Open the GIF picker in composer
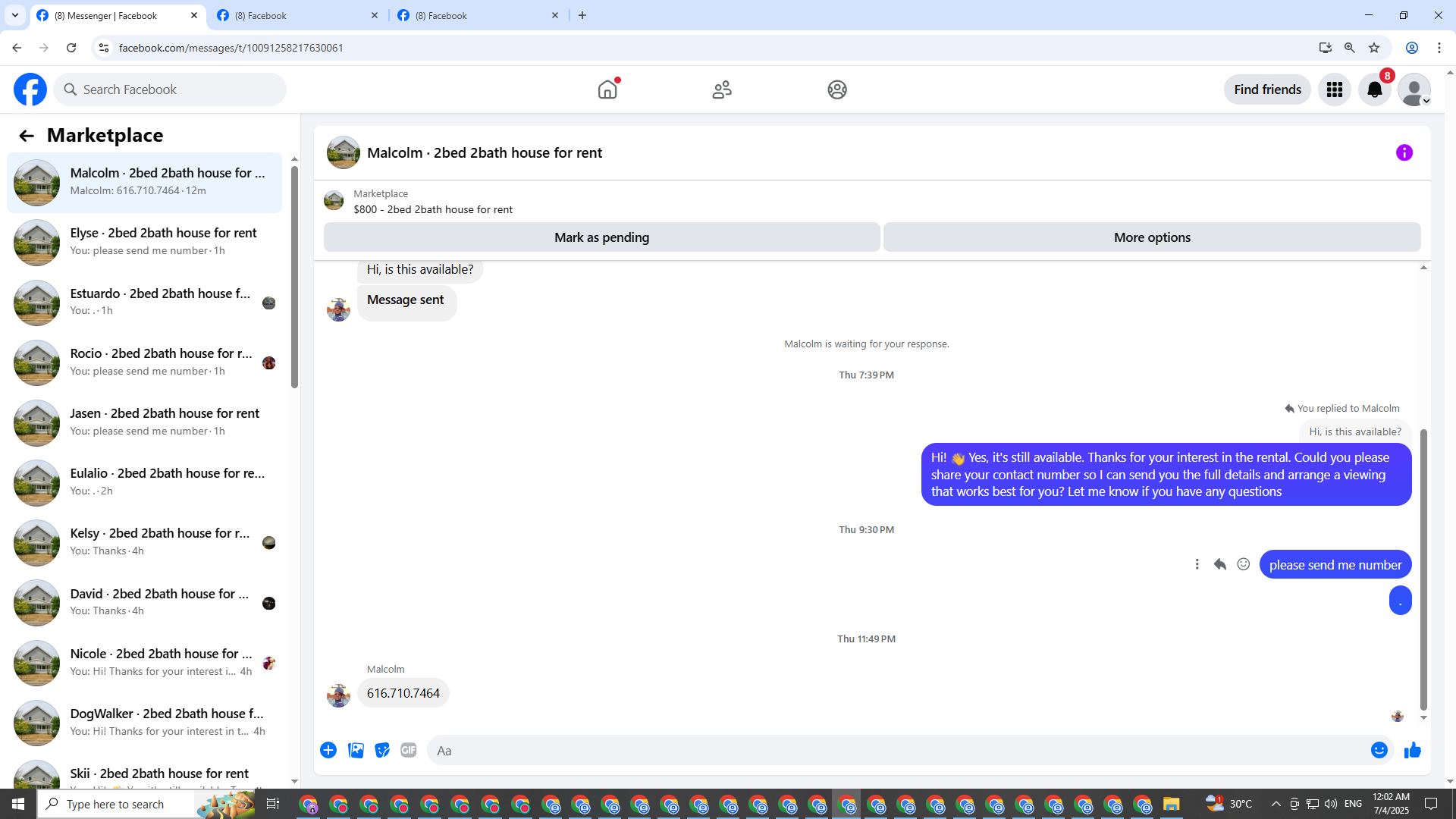This screenshot has height=819, width=1456. coord(408,750)
